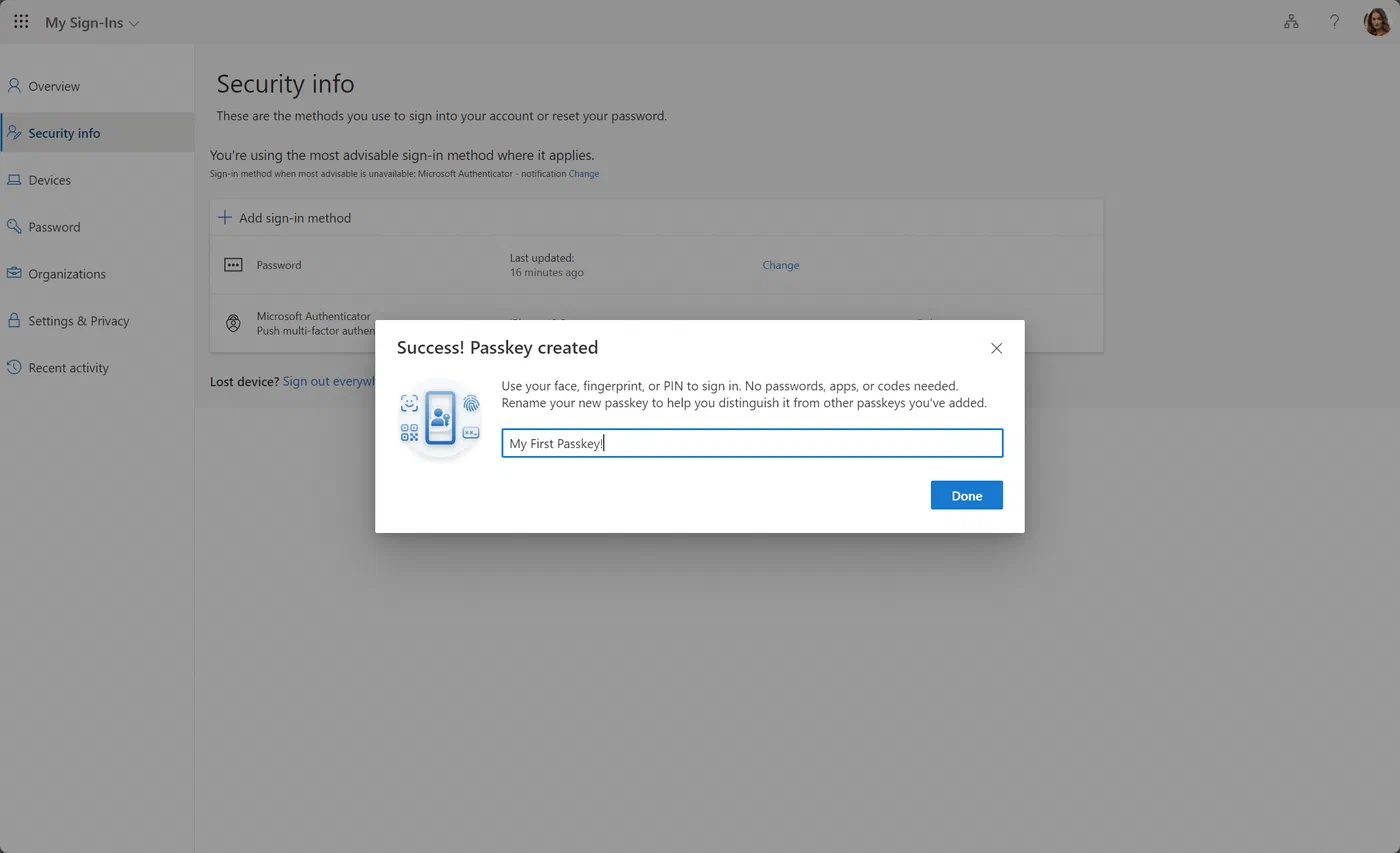Click the Devices laptop icon

click(x=14, y=180)
